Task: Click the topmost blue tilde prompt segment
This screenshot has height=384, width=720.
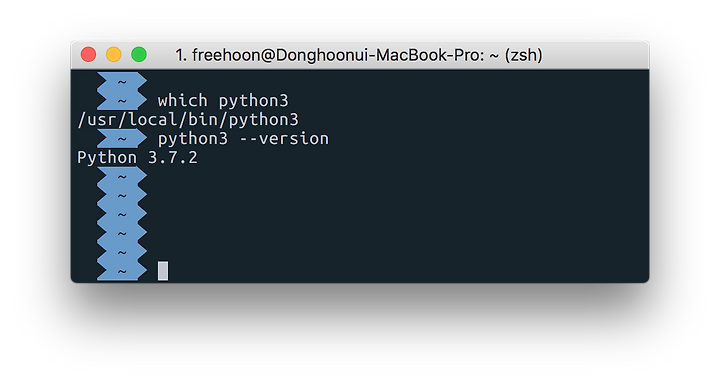Action: [122, 81]
